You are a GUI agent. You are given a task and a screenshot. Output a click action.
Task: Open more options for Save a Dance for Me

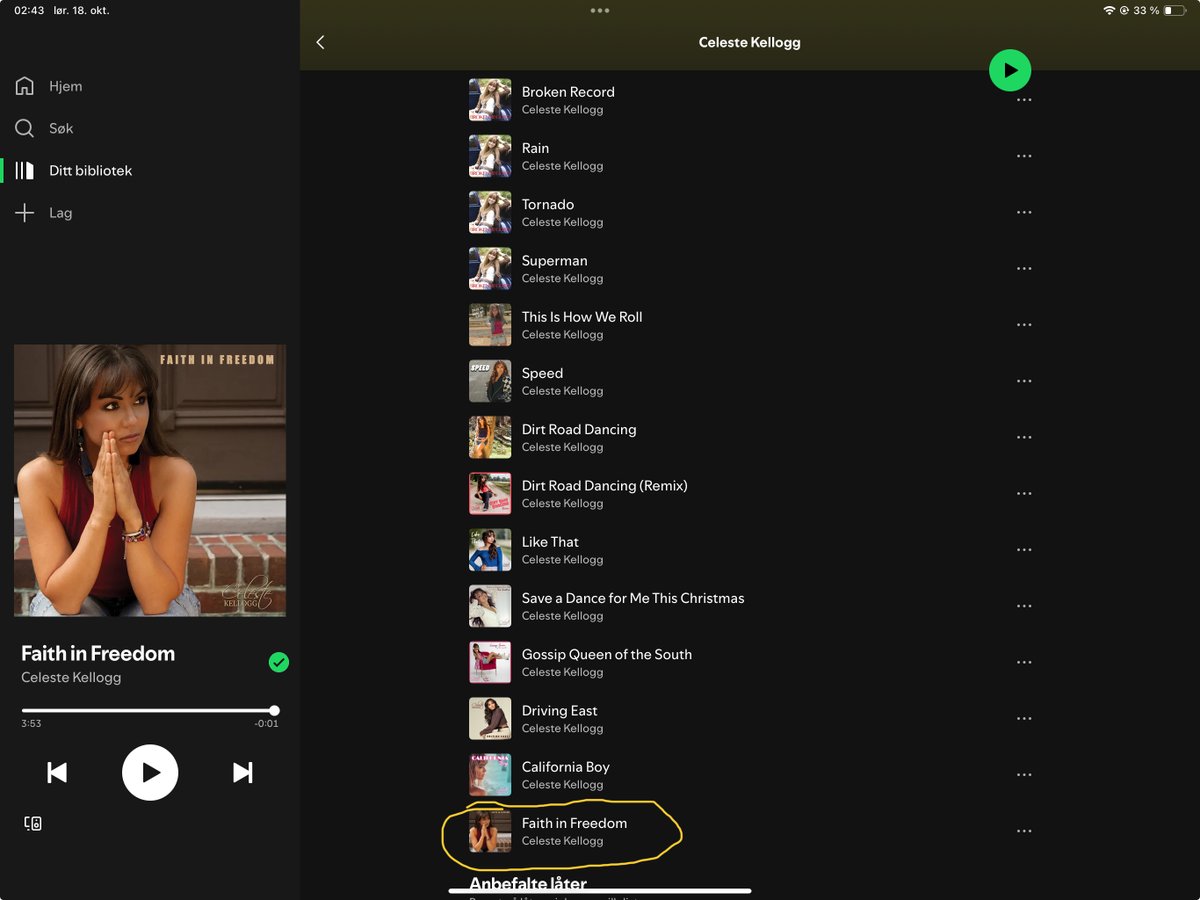coord(1024,606)
